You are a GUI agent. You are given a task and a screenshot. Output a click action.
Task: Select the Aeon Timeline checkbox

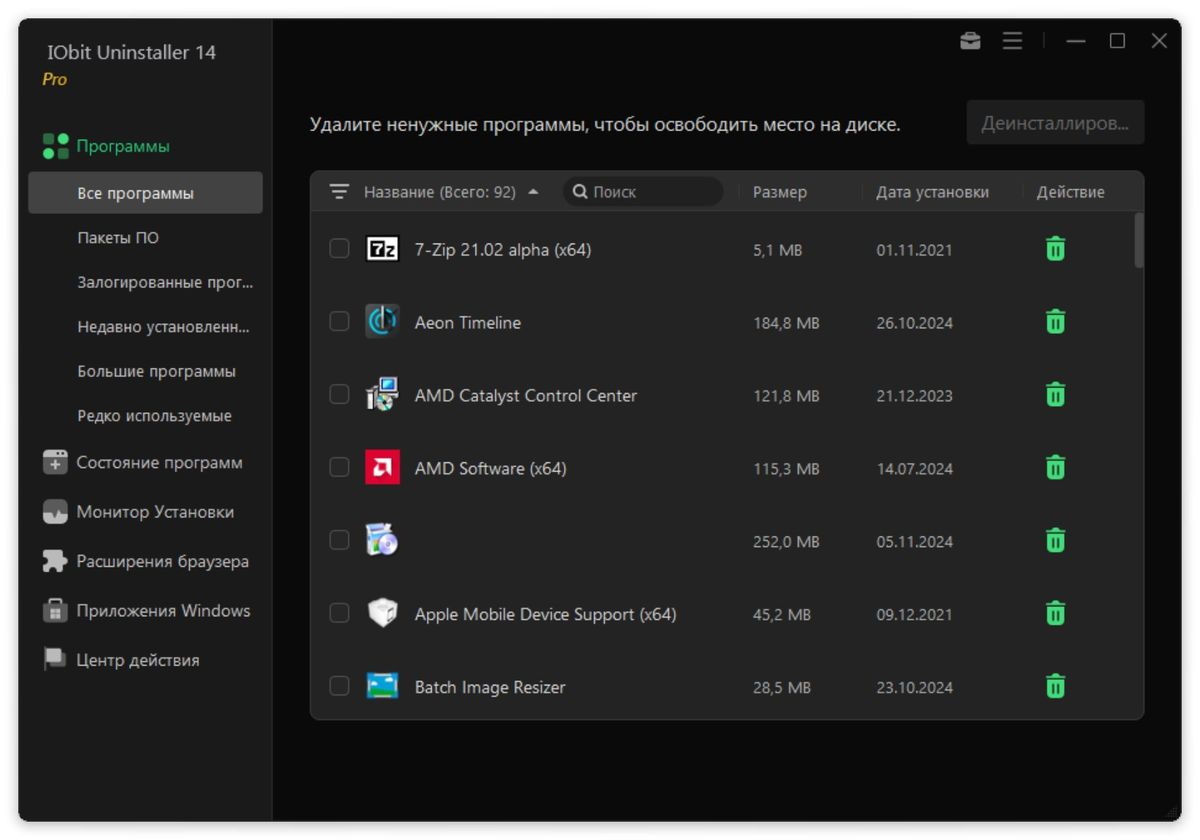340,322
